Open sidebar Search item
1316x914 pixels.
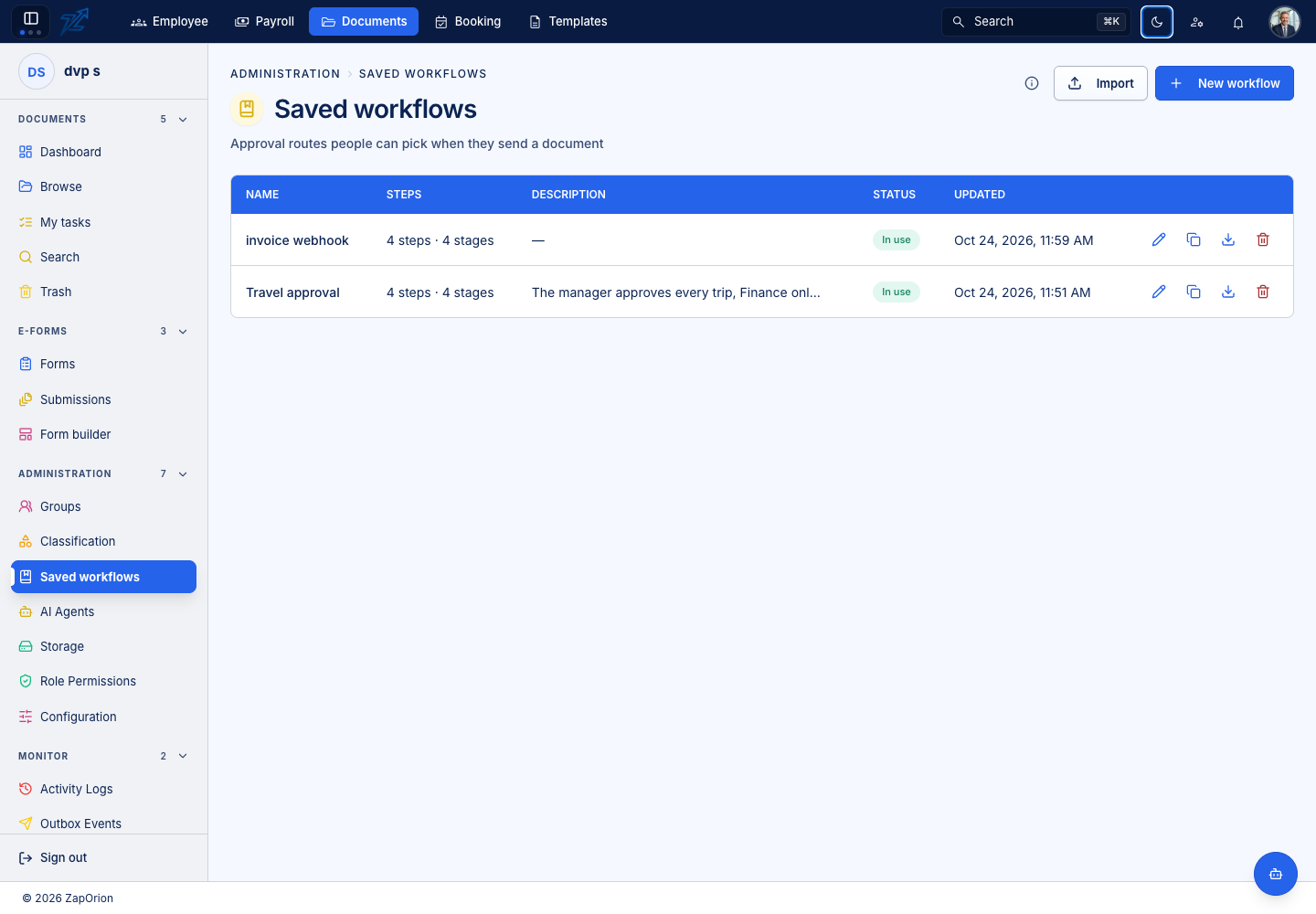coord(103,257)
